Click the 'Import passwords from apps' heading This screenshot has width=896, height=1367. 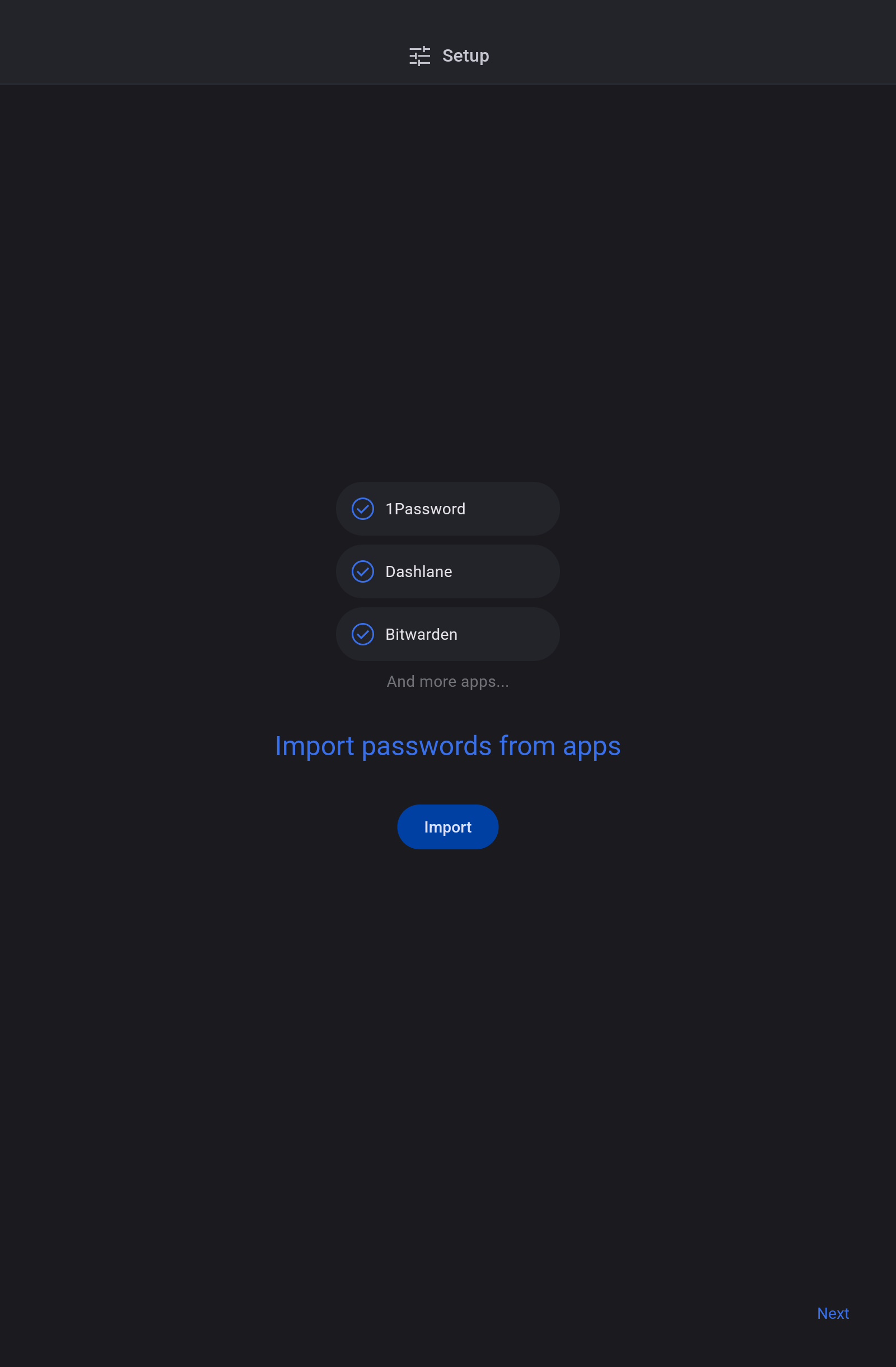pos(447,746)
